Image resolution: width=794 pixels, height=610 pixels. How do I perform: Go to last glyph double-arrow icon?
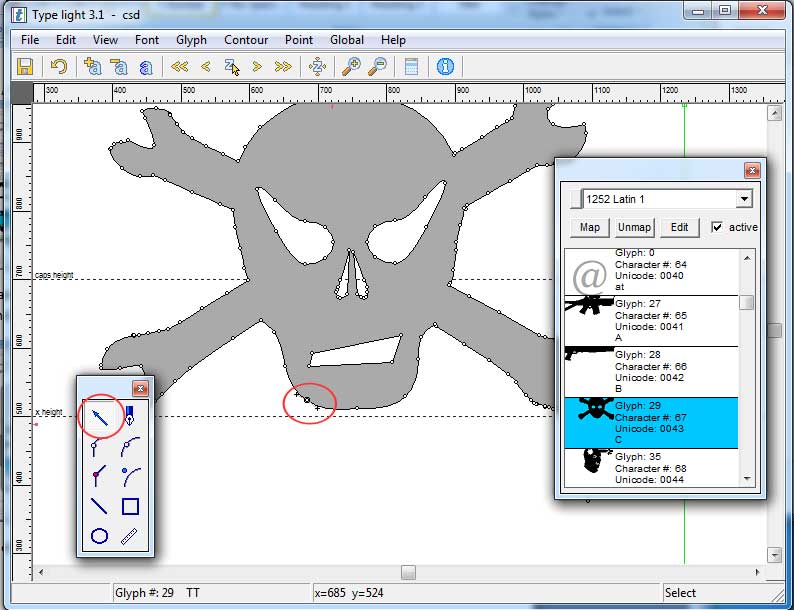point(283,67)
